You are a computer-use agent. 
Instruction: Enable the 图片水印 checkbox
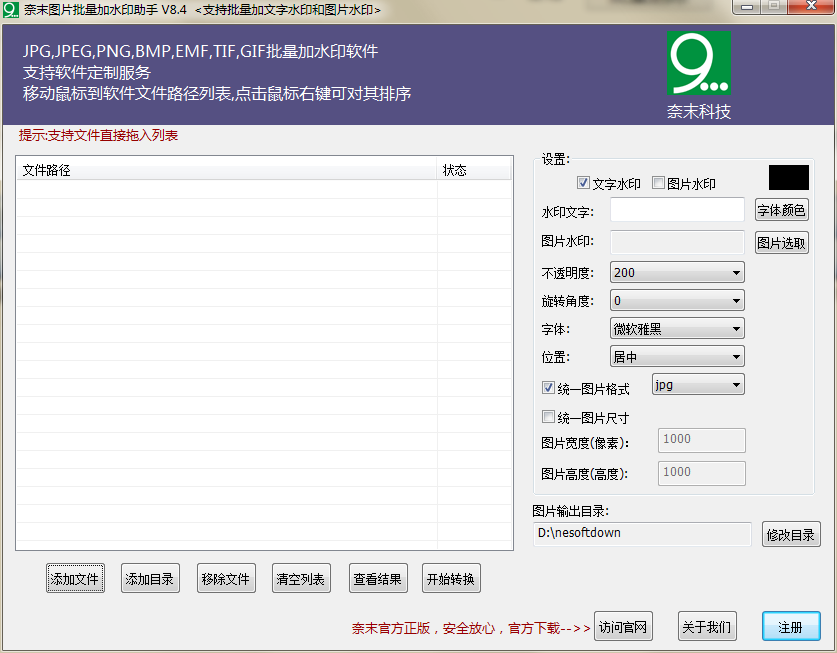(x=657, y=182)
